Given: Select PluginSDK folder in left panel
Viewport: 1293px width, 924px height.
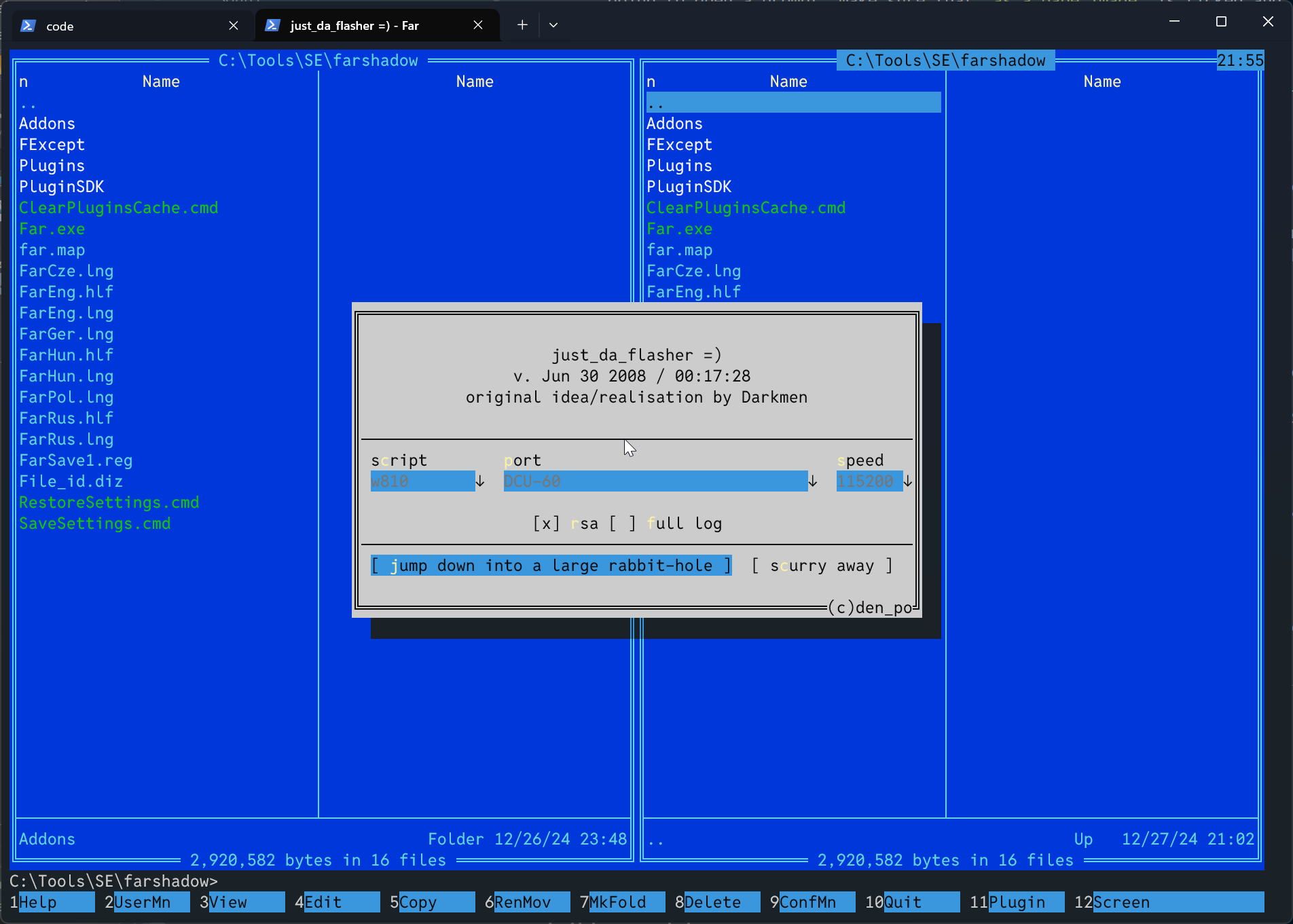Looking at the screenshot, I should click(62, 187).
